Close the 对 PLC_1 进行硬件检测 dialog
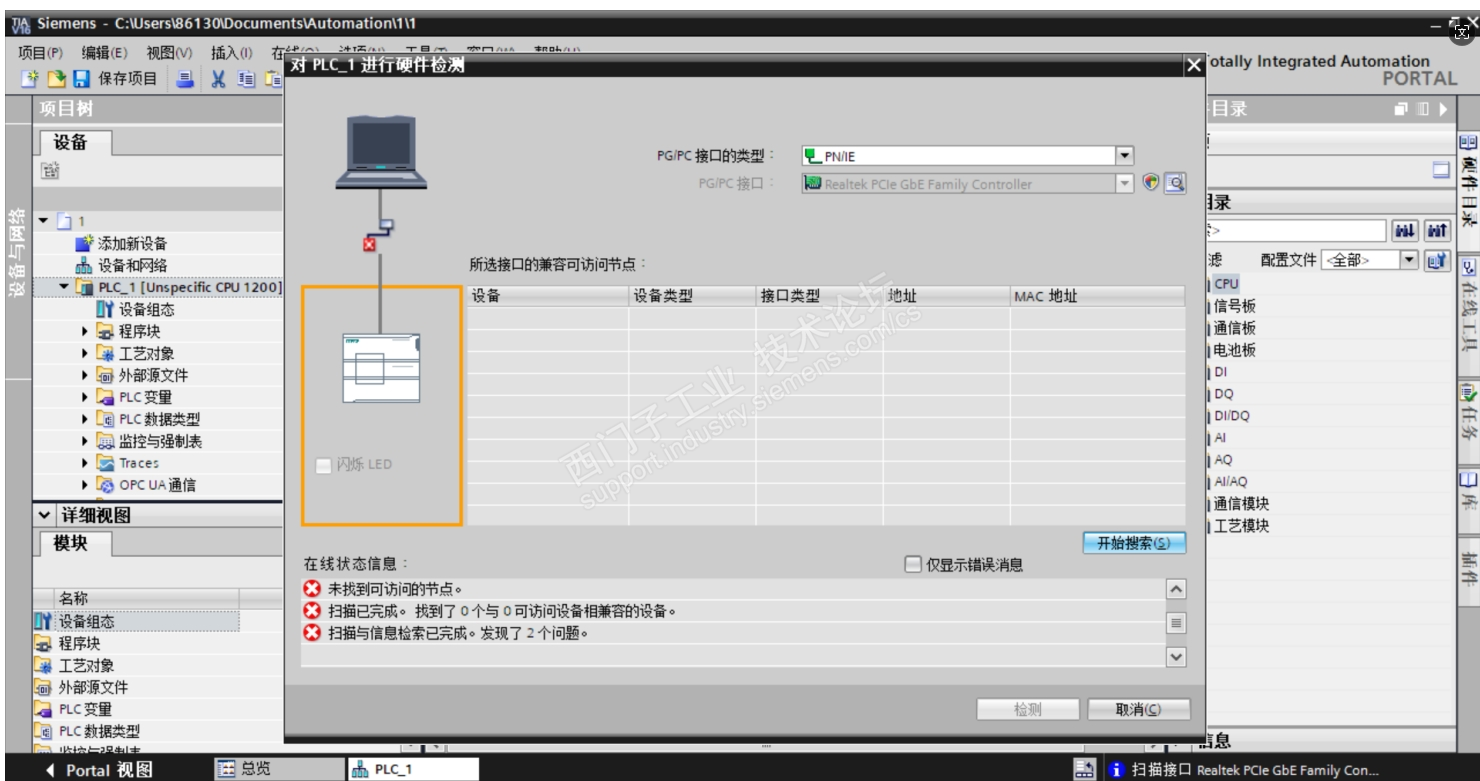 click(x=1193, y=66)
